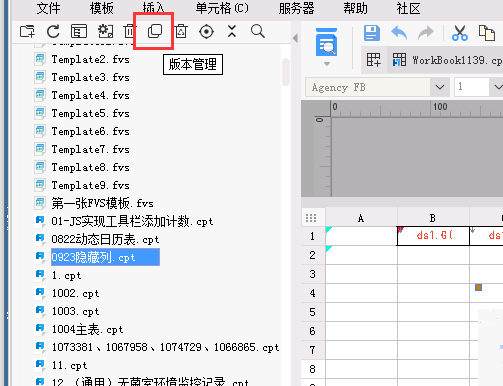
Task: Collapse all folders with arrows icon
Action: pyautogui.click(x=232, y=31)
